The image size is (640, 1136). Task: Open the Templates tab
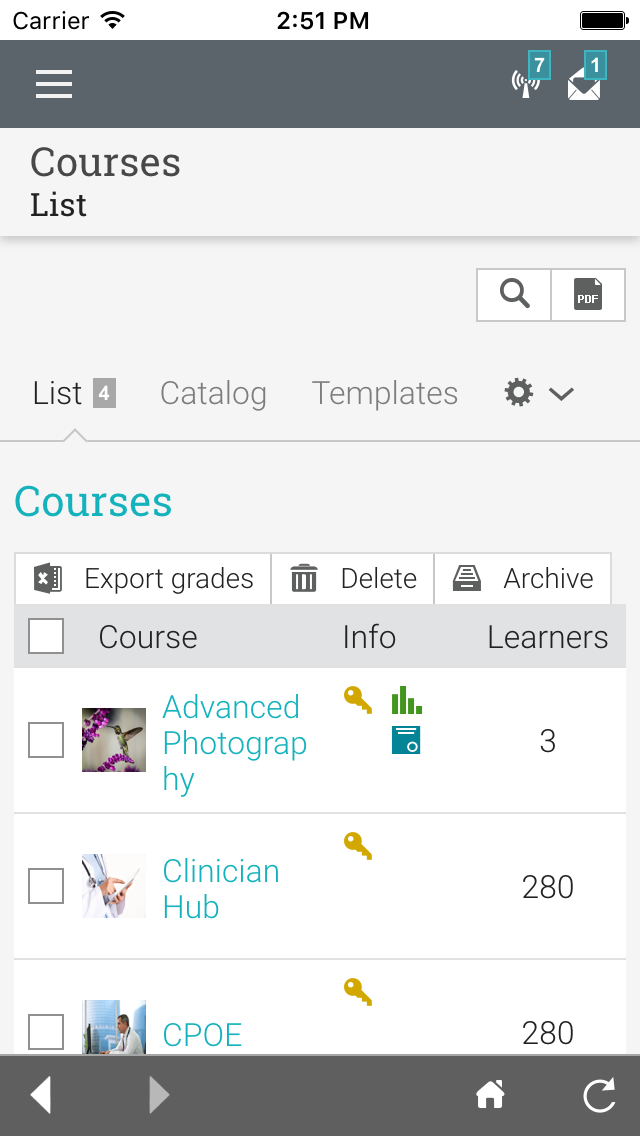pos(384,393)
